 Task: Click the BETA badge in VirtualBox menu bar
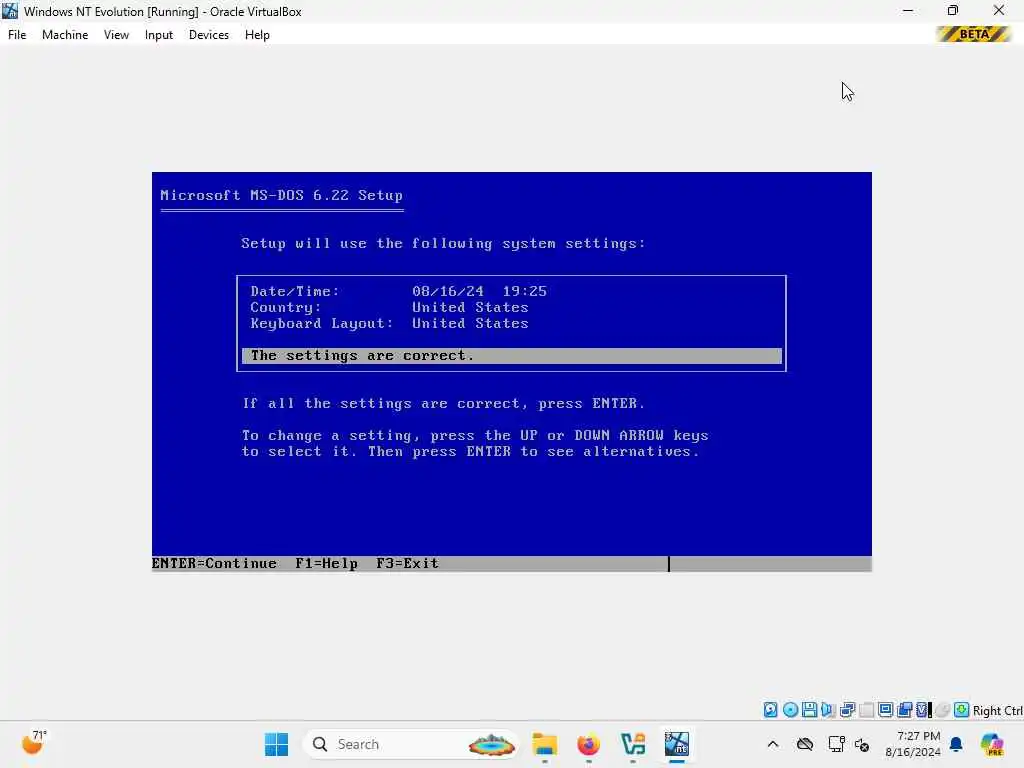pyautogui.click(x=974, y=34)
